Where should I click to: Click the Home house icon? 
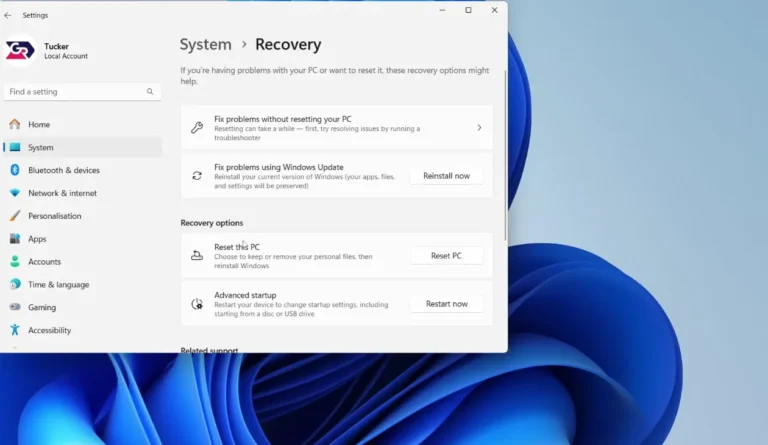15,124
